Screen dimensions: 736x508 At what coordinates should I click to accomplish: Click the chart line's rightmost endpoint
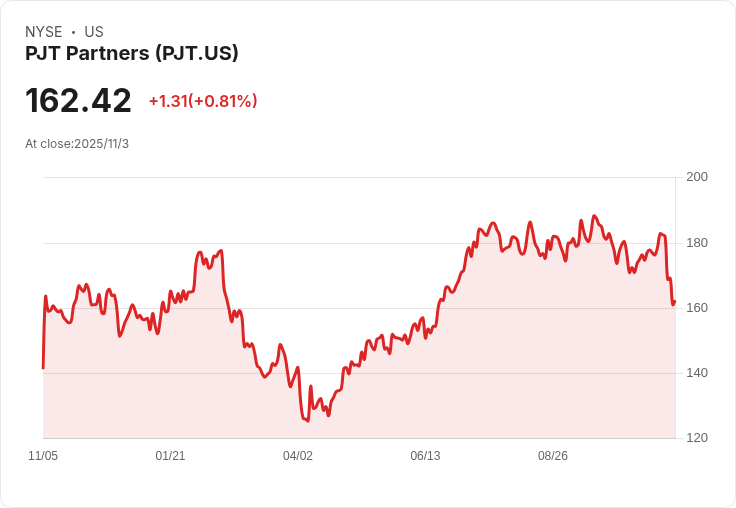click(x=675, y=301)
